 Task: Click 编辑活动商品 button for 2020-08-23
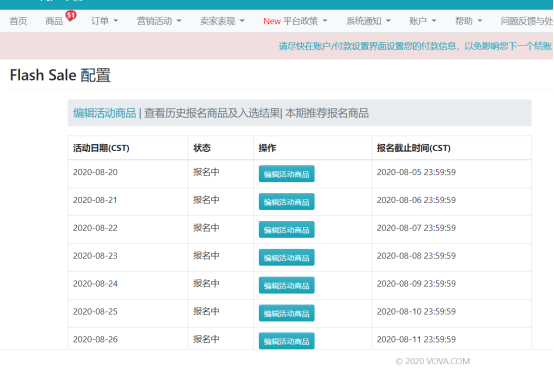(287, 258)
